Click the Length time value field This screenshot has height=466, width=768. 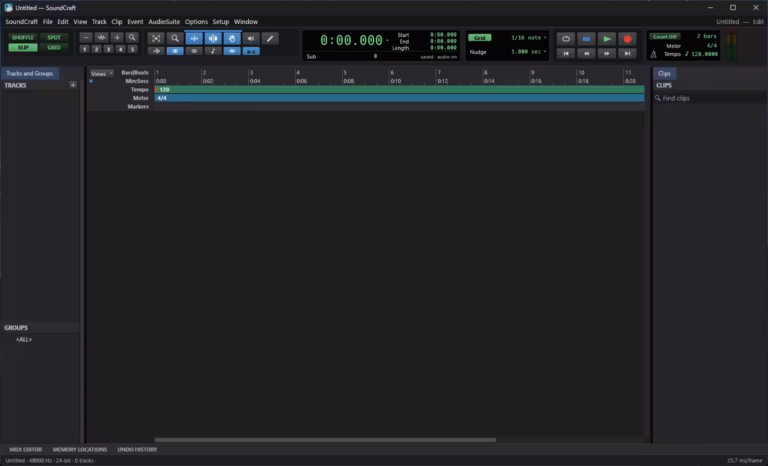443,48
